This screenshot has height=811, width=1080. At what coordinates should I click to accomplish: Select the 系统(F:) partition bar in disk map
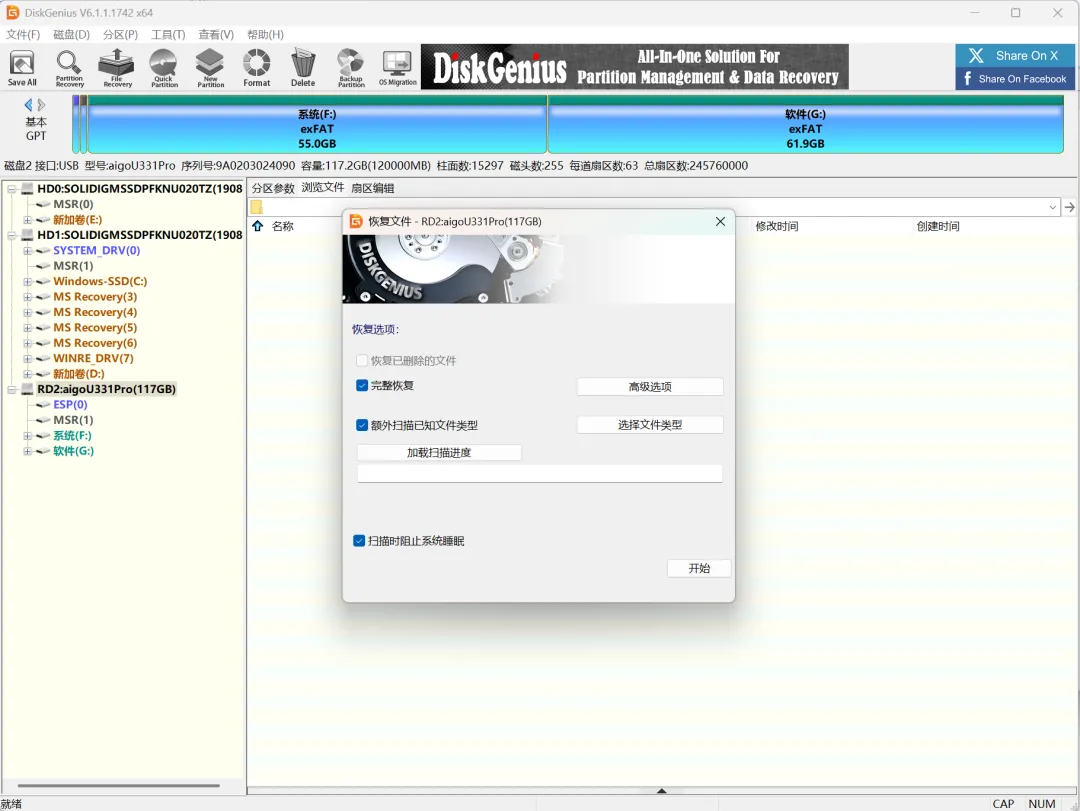point(317,125)
